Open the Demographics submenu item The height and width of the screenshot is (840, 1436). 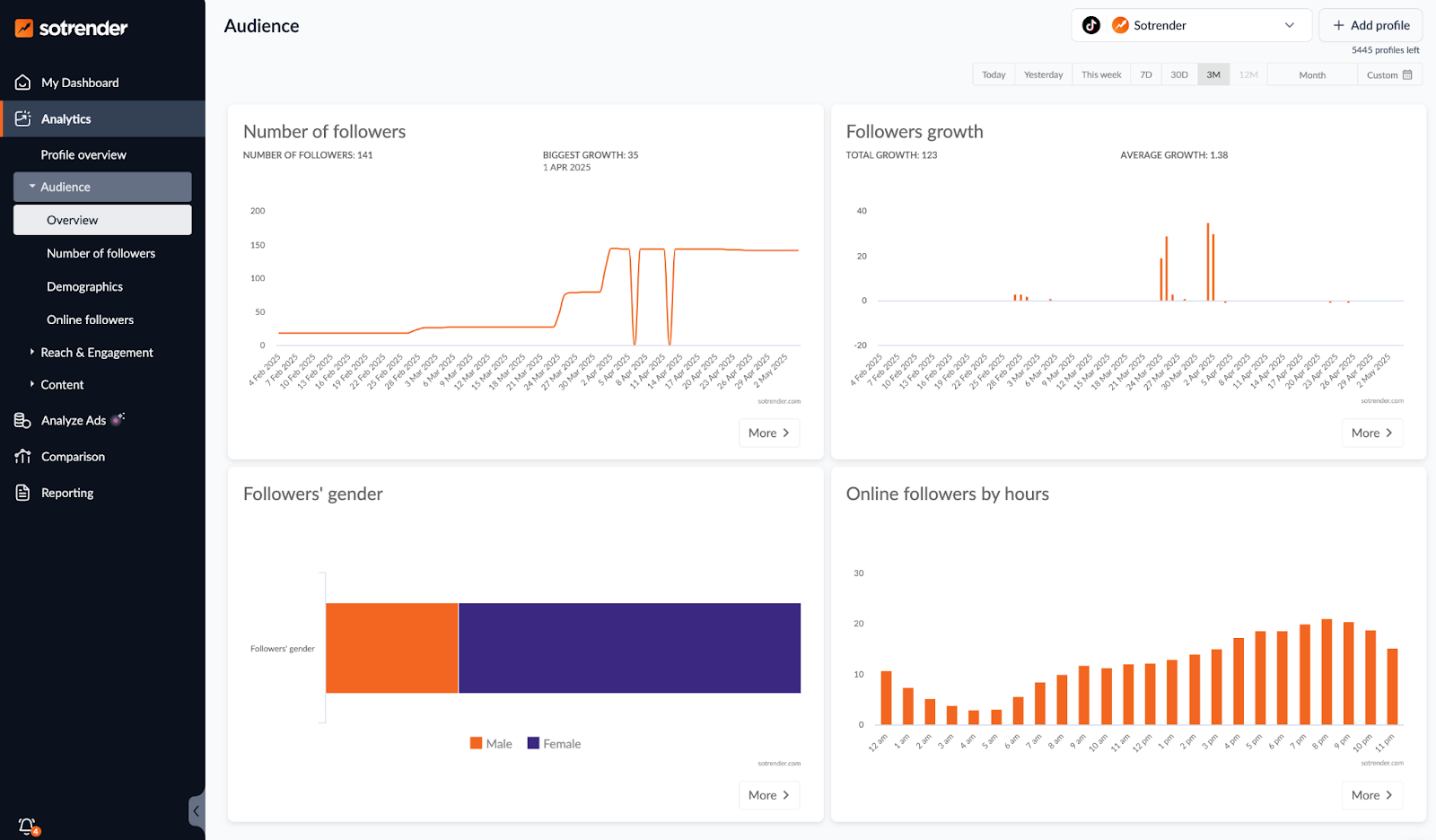[84, 286]
